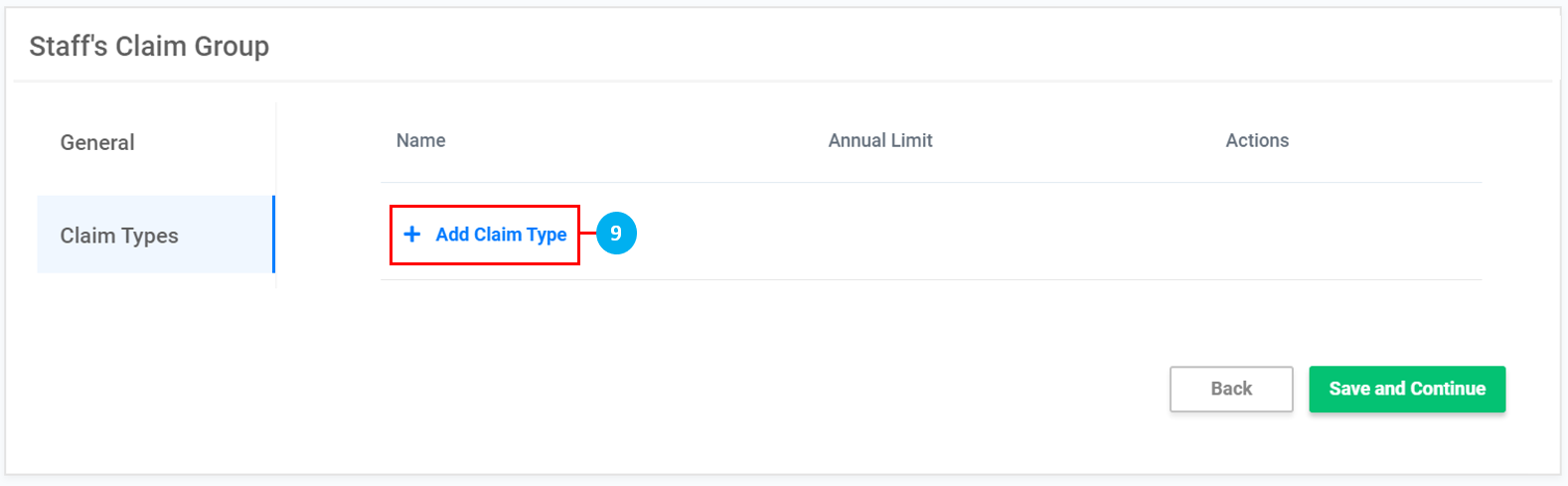Click the blank header area right of the title
This screenshot has height=486, width=1568.
coord(894,47)
